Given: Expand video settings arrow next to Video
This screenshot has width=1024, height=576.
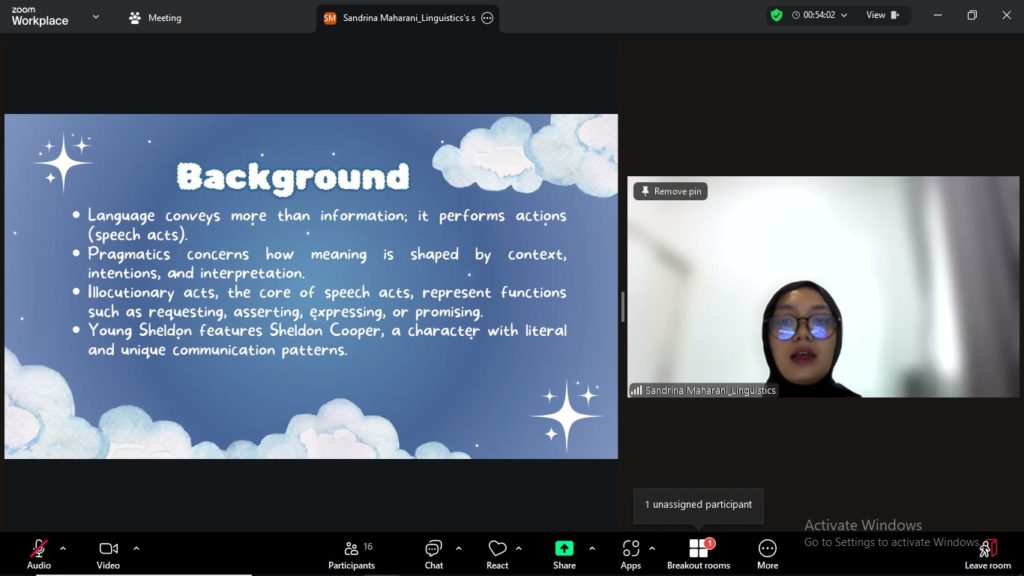Looking at the screenshot, I should pos(136,548).
